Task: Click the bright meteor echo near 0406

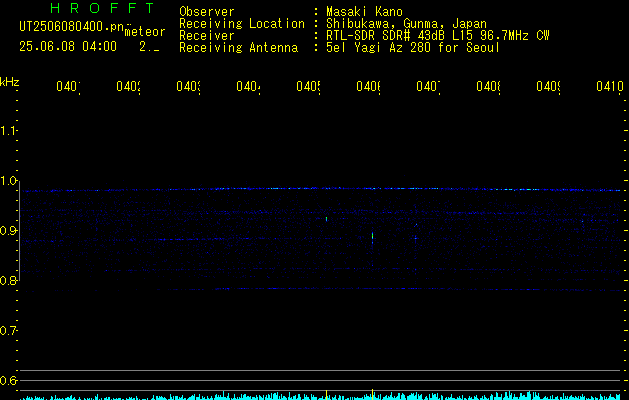Action: 372,237
